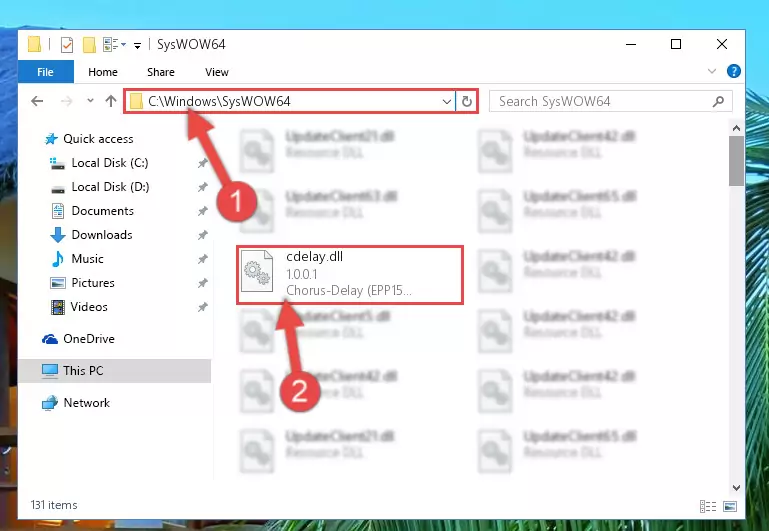
Task: Click the file list scroll down arrow
Action: [x=736, y=487]
